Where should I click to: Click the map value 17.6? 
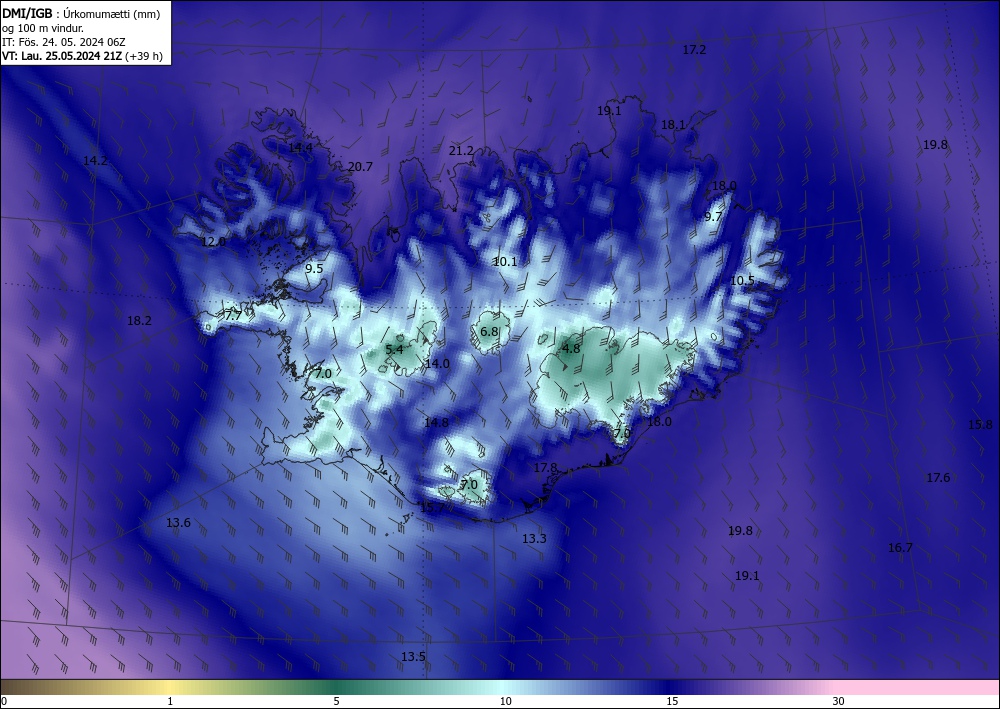(938, 478)
